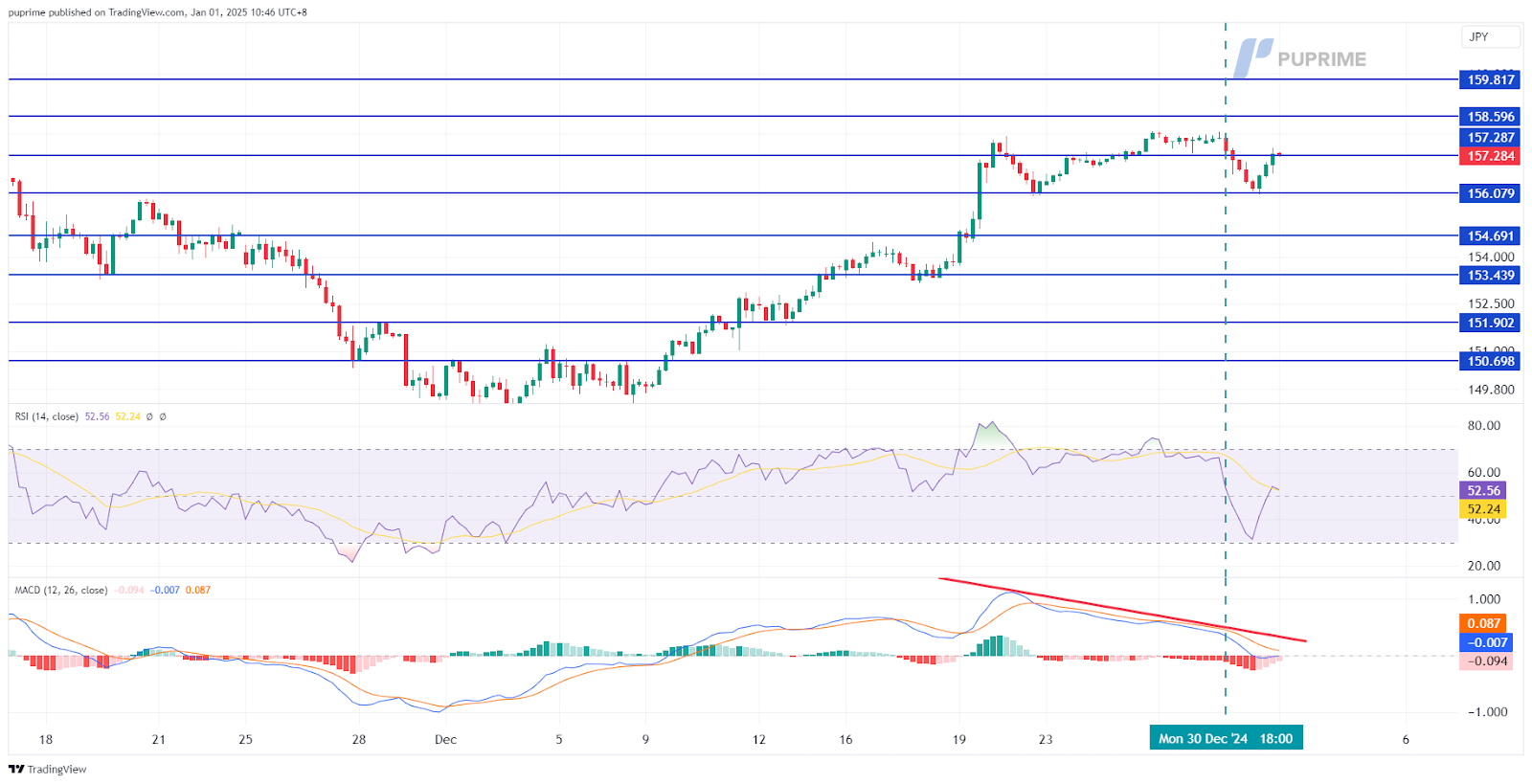Viewport: 1532px width, 784px height.
Task: Click the 149.800 price axis value
Action: pyautogui.click(x=1491, y=390)
